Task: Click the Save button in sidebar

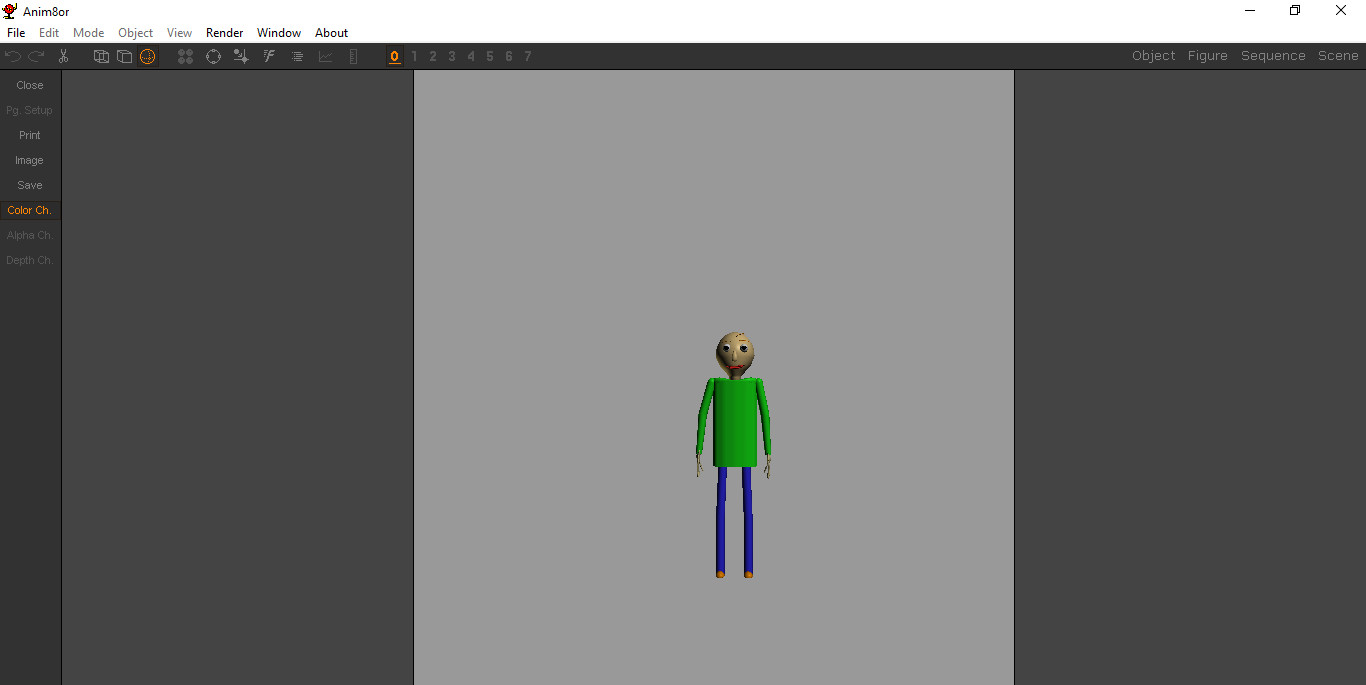Action: tap(29, 185)
